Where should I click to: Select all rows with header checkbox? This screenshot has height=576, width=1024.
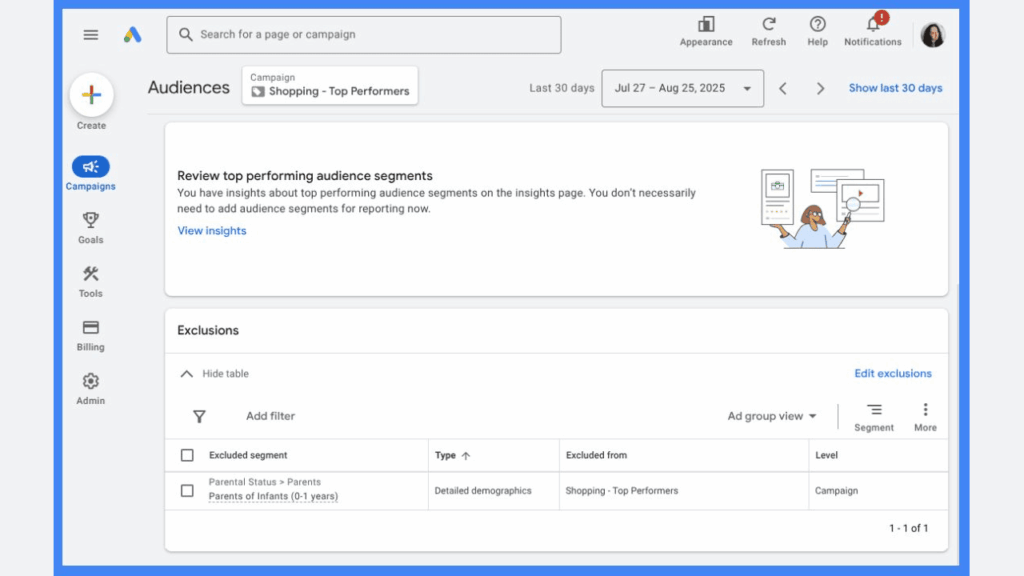[x=187, y=455]
